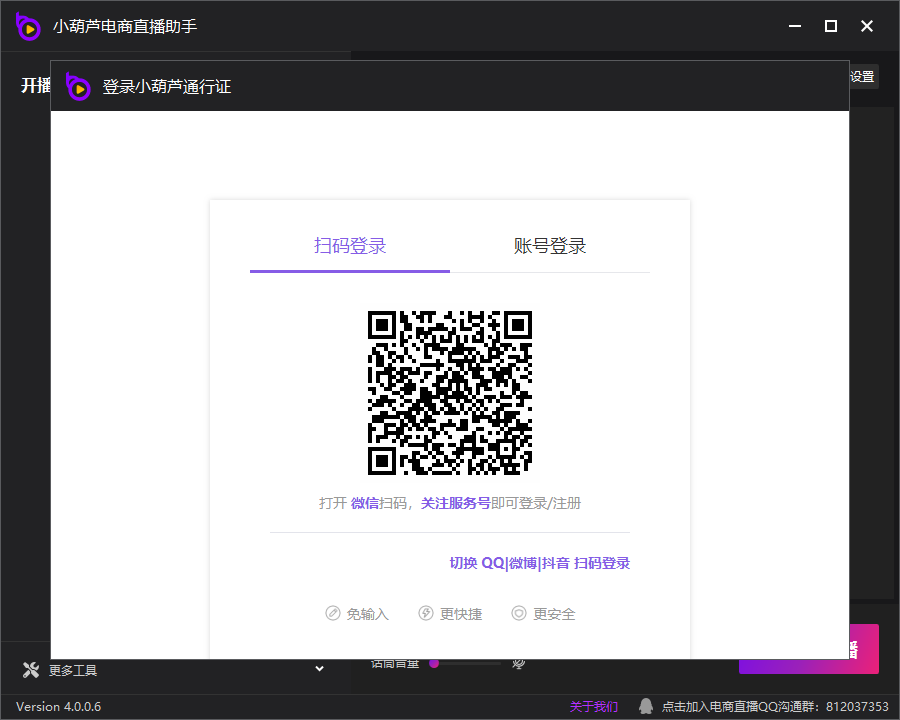This screenshot has width=900, height=720.
Task: Click the logo icon in login dialog header
Action: 78,87
